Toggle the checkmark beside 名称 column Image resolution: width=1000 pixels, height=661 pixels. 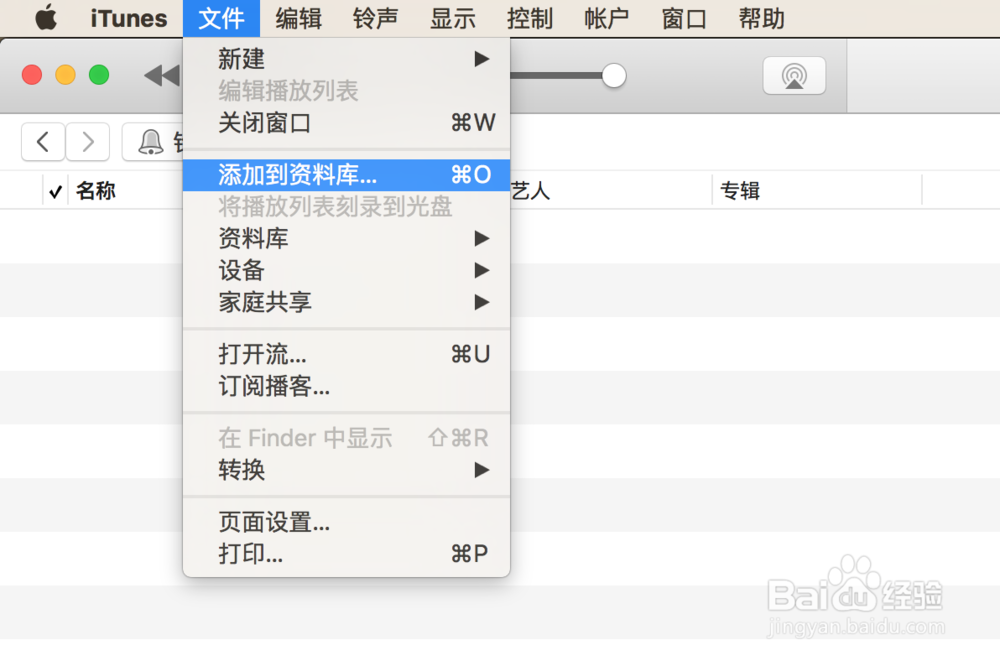click(x=55, y=190)
